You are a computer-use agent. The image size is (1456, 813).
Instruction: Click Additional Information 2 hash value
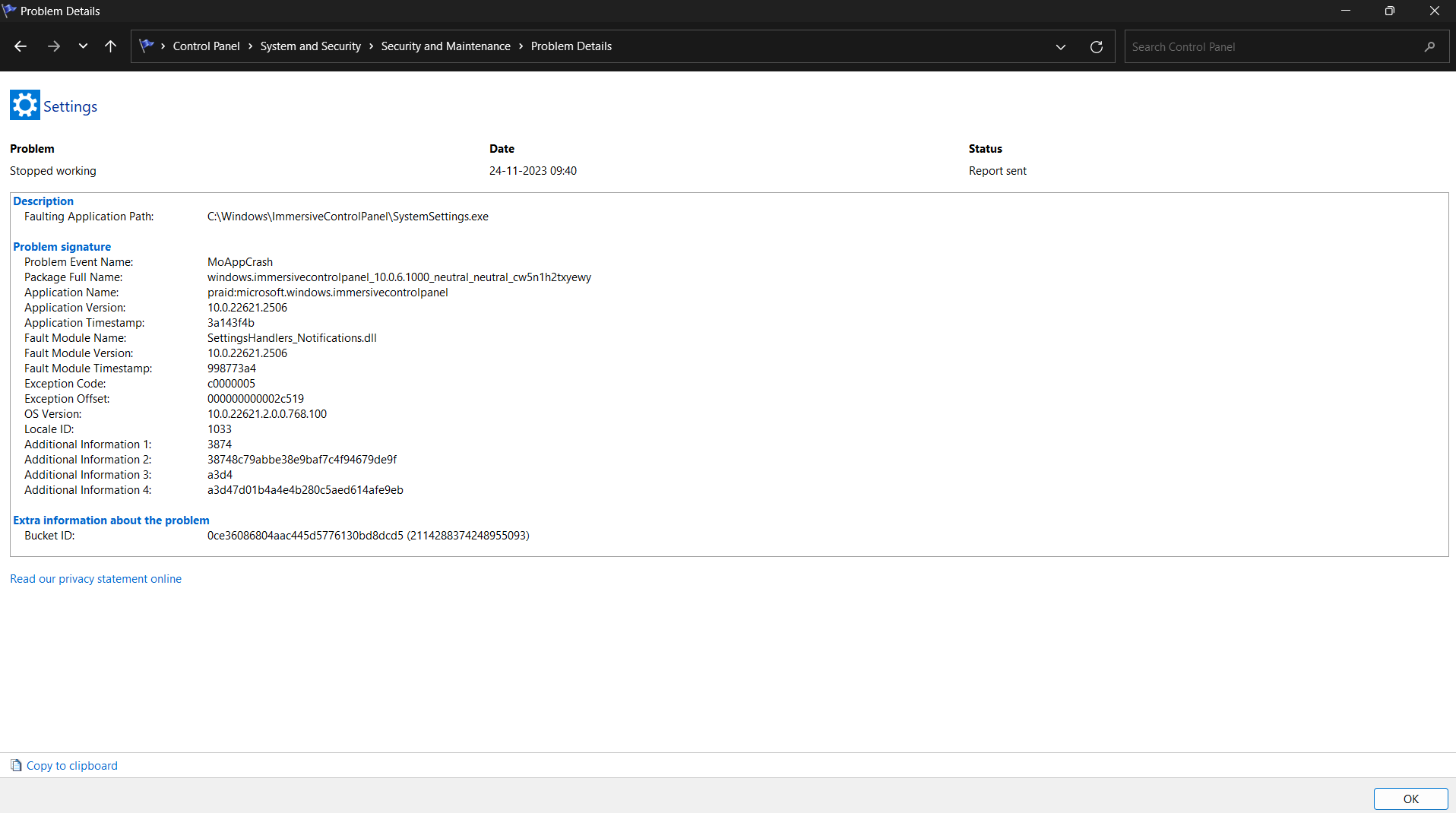302,460
